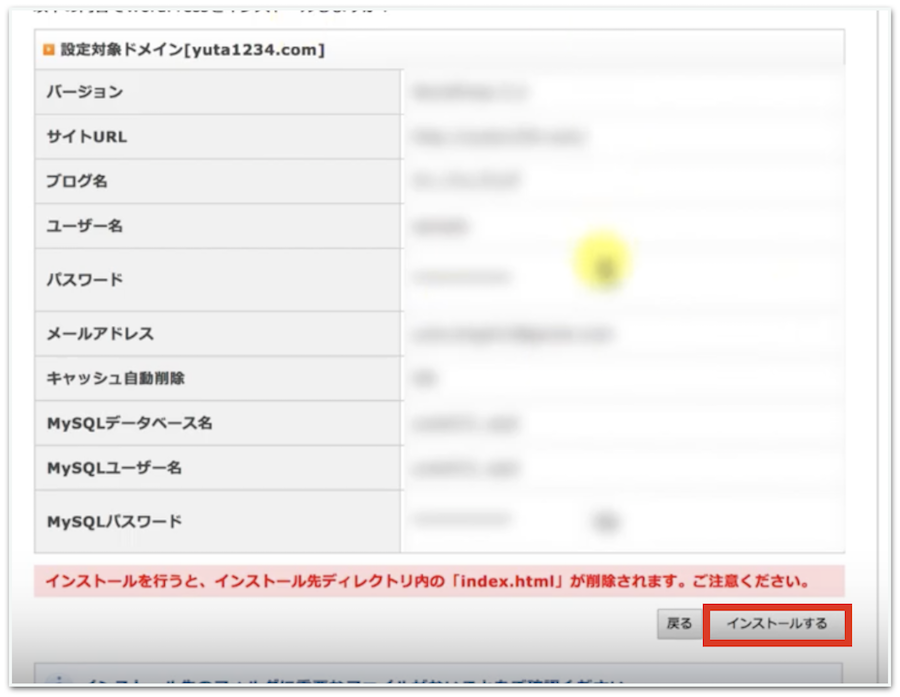
Task: Click the メールアドレス label cell
Action: pos(100,334)
